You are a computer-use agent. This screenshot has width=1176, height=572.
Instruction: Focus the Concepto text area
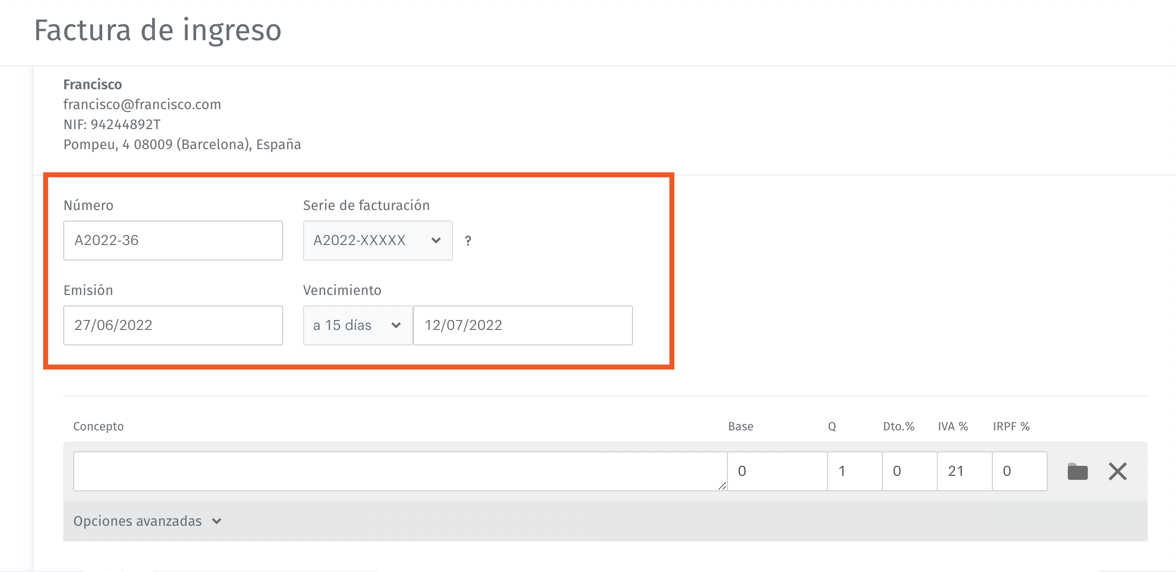pos(400,471)
